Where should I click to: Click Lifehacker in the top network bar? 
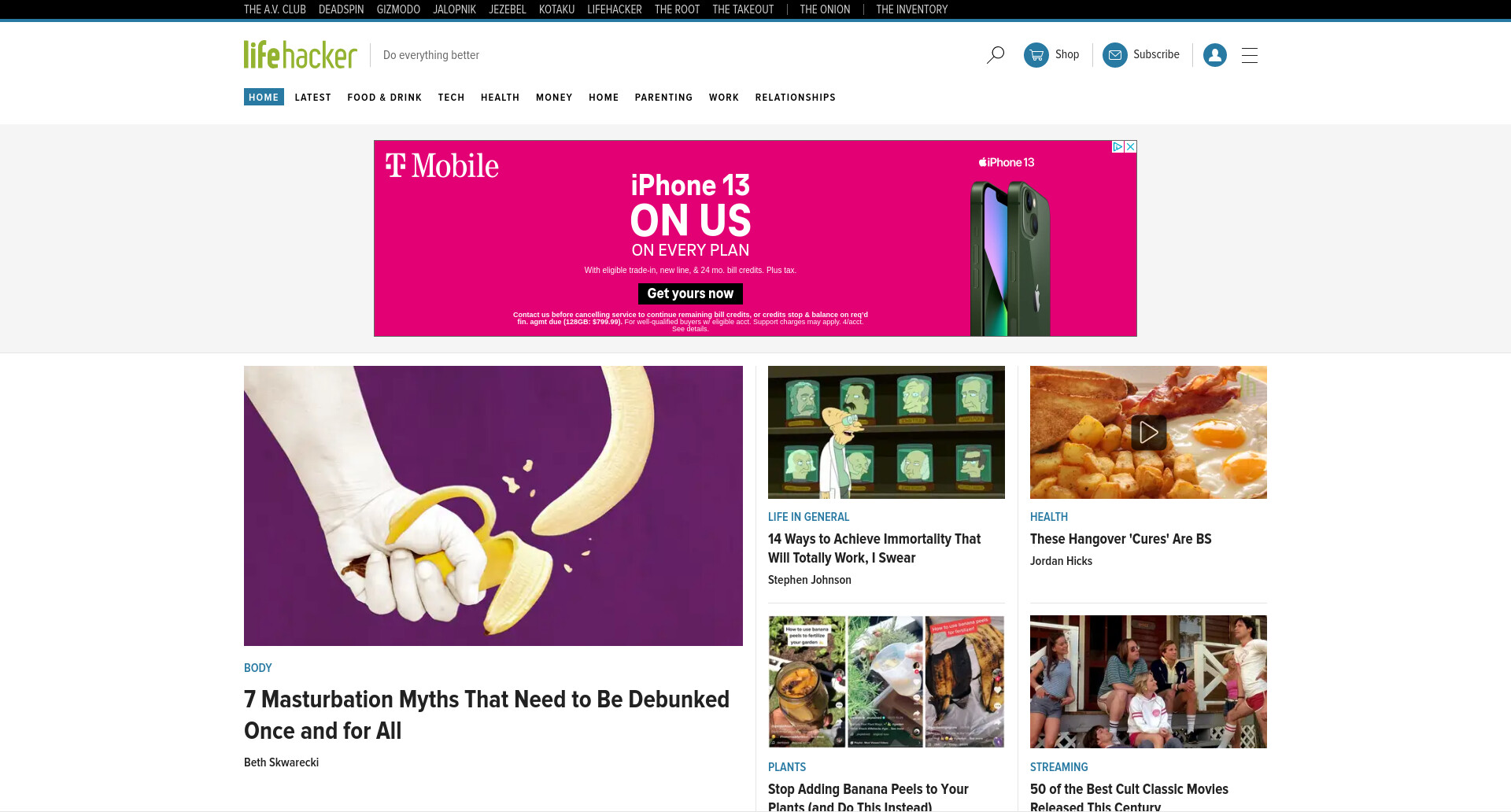(x=615, y=9)
